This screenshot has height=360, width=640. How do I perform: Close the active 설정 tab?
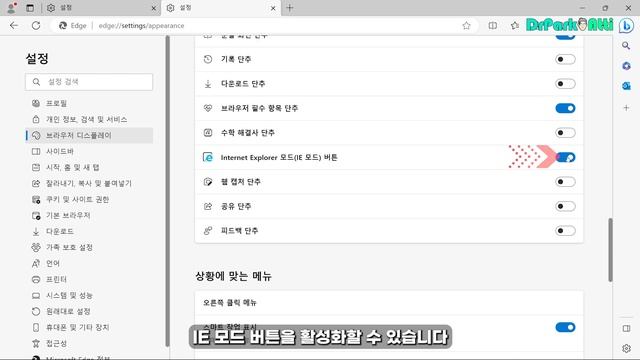tap(273, 8)
